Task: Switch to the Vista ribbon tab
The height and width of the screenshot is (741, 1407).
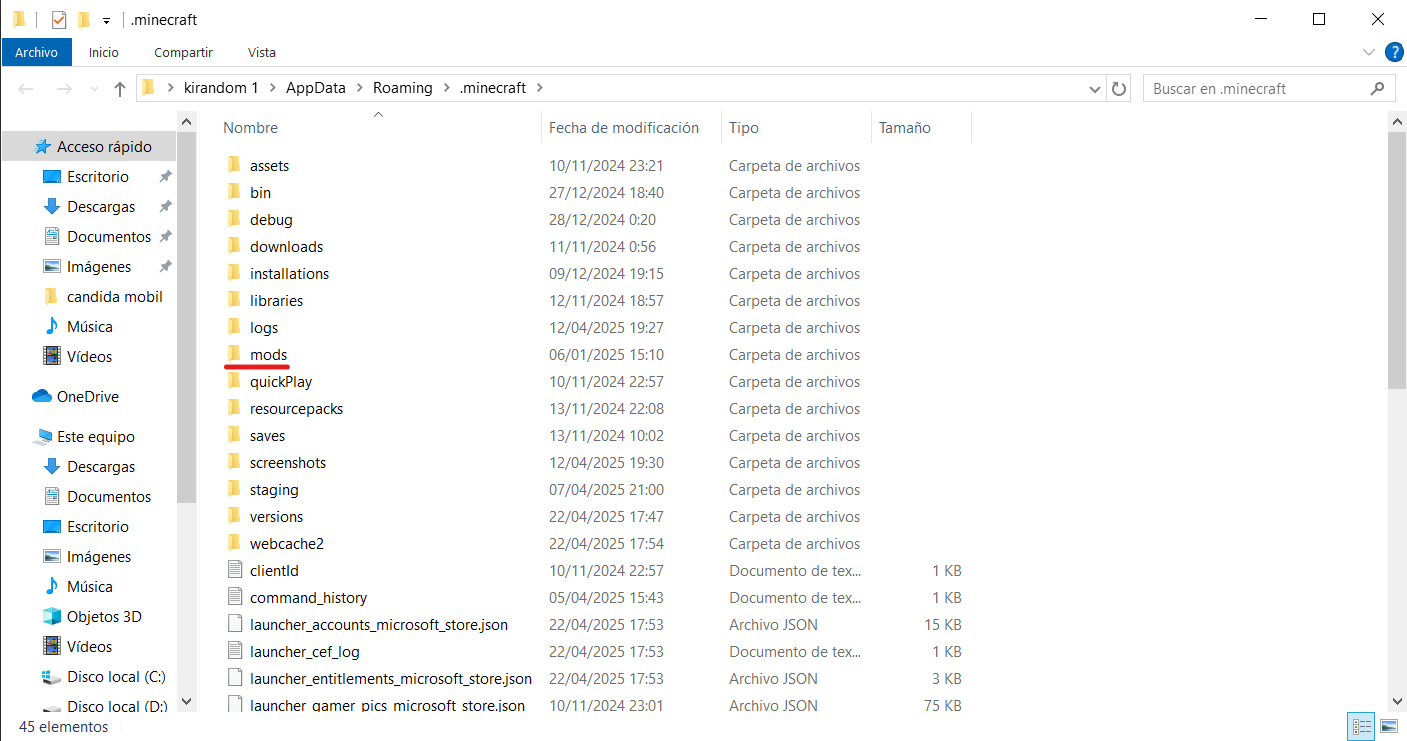Action: click(x=261, y=52)
